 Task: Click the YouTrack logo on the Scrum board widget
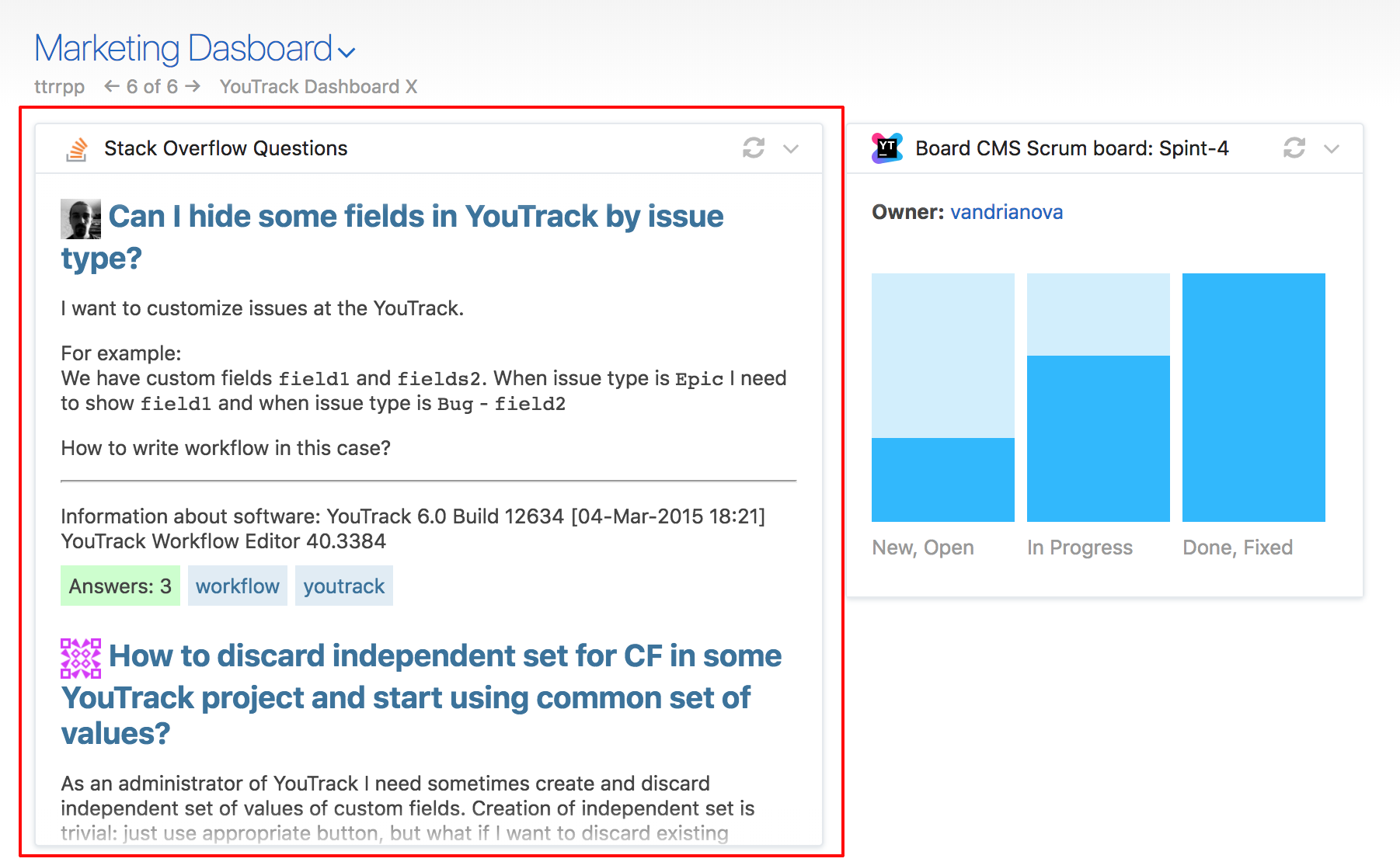886,148
